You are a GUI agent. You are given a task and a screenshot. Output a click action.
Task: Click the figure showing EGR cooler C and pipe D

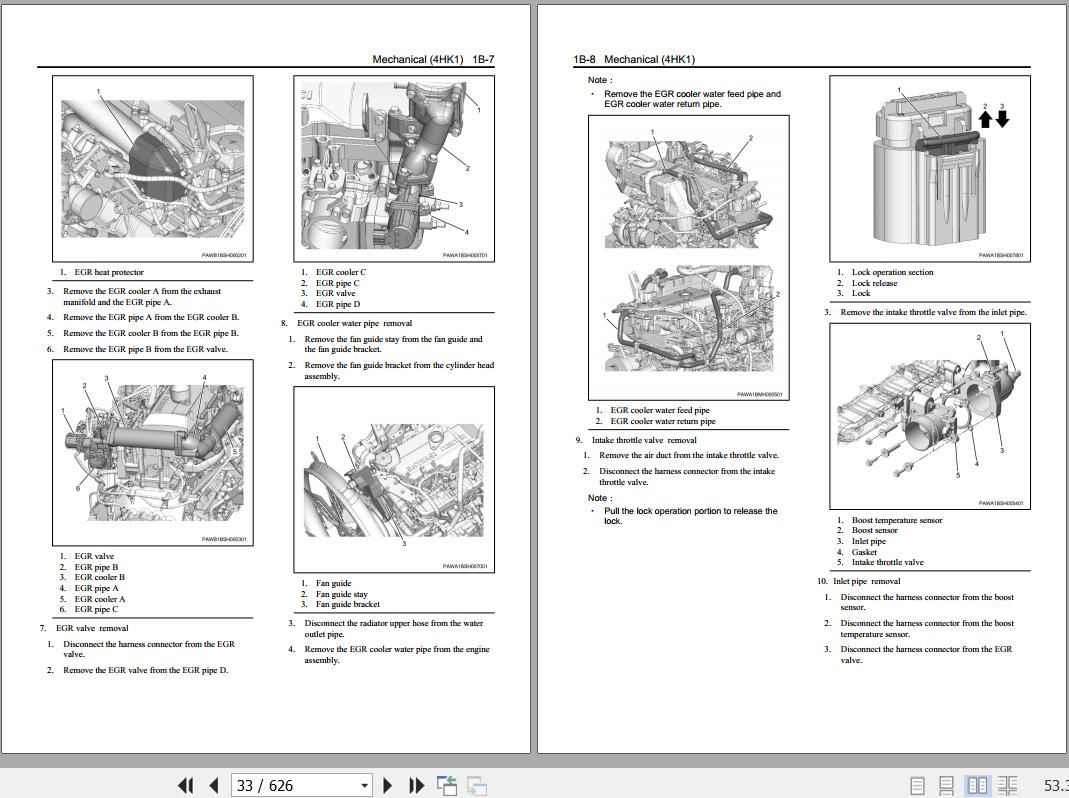pyautogui.click(x=394, y=168)
